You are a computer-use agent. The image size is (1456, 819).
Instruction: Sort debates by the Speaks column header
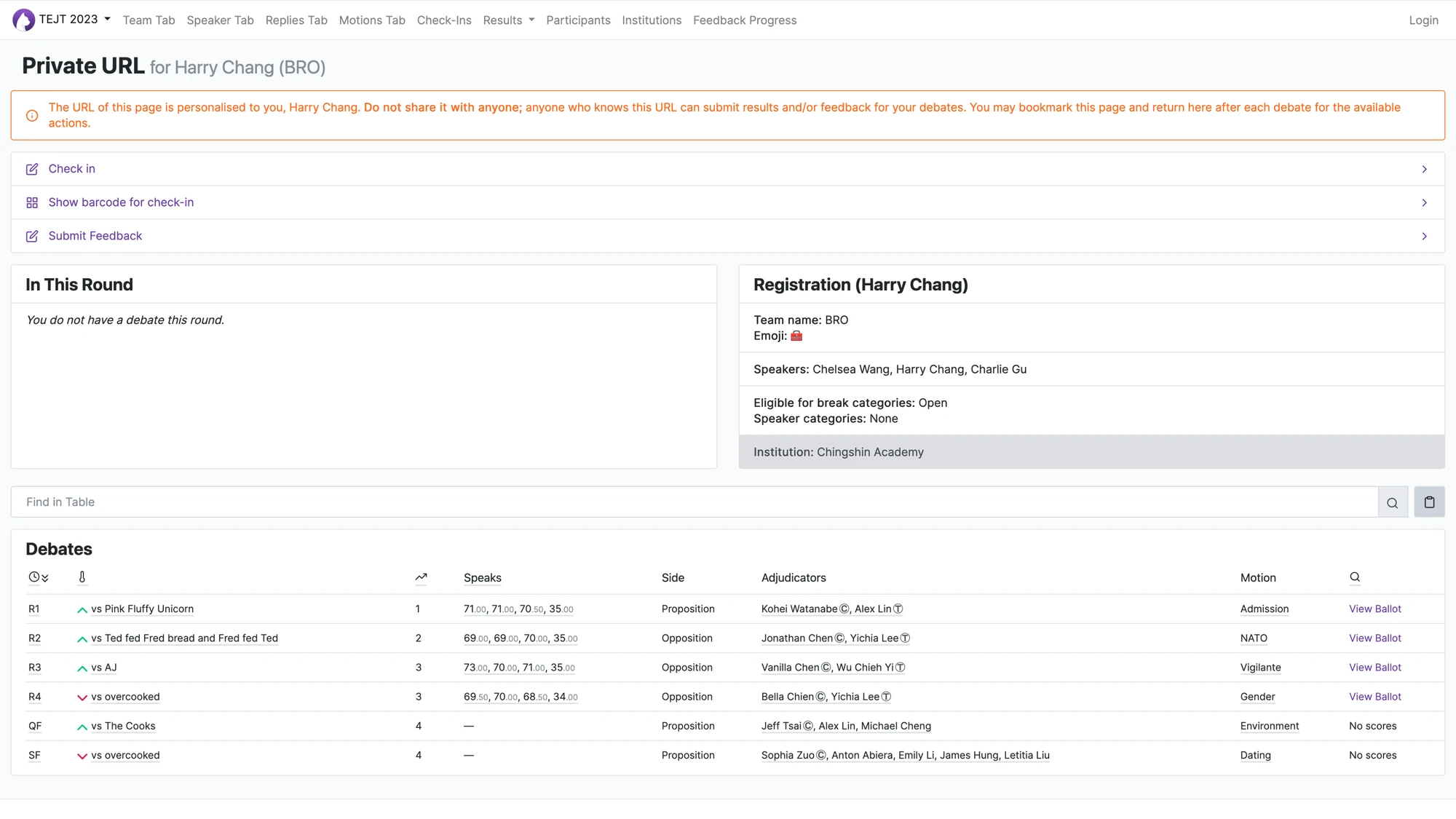coord(482,578)
